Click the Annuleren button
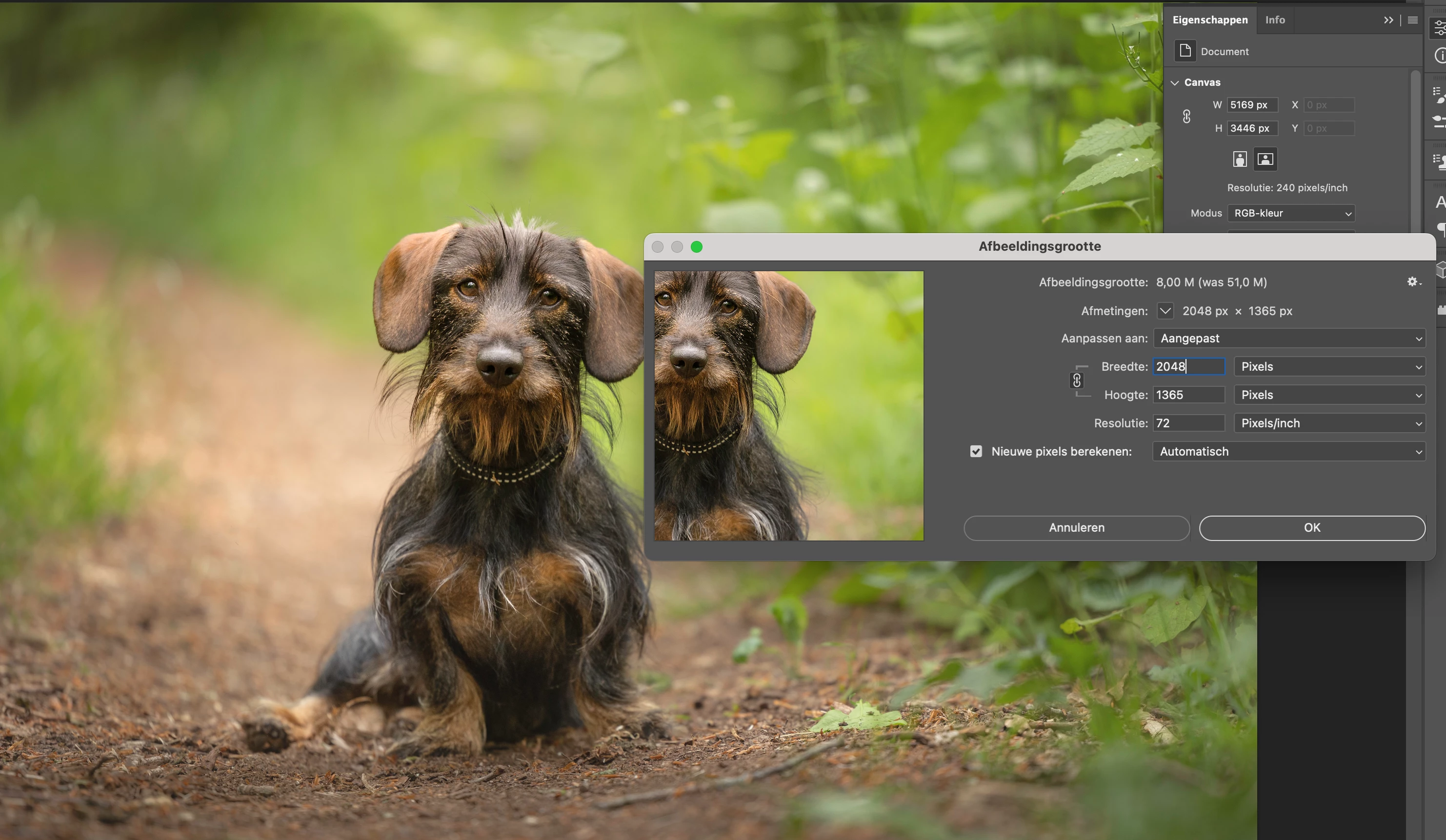The width and height of the screenshot is (1446, 840). pyautogui.click(x=1077, y=528)
